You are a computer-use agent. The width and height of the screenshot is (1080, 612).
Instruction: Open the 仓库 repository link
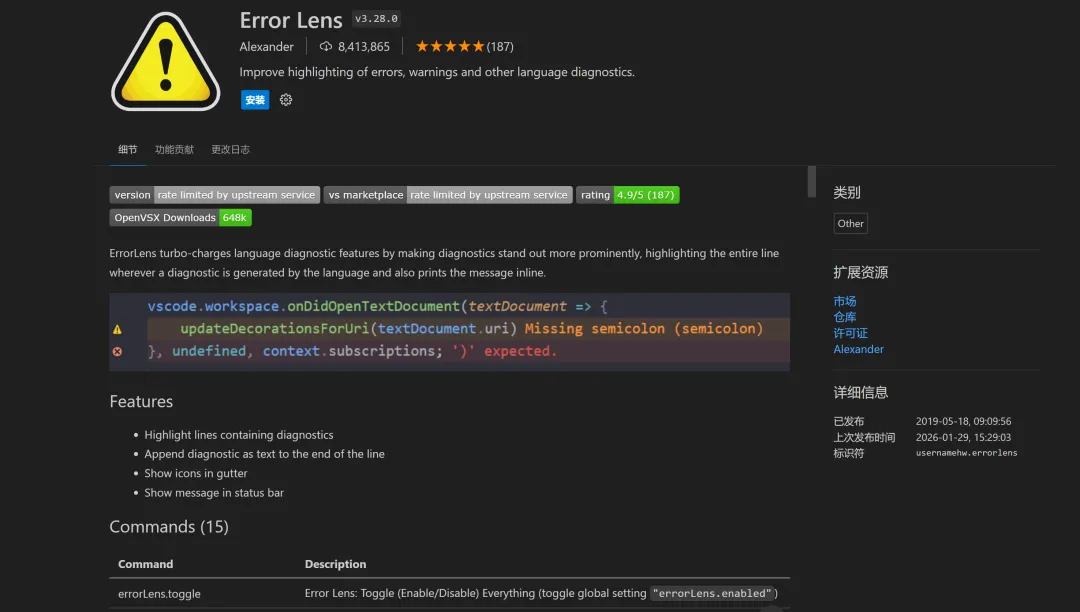click(845, 317)
